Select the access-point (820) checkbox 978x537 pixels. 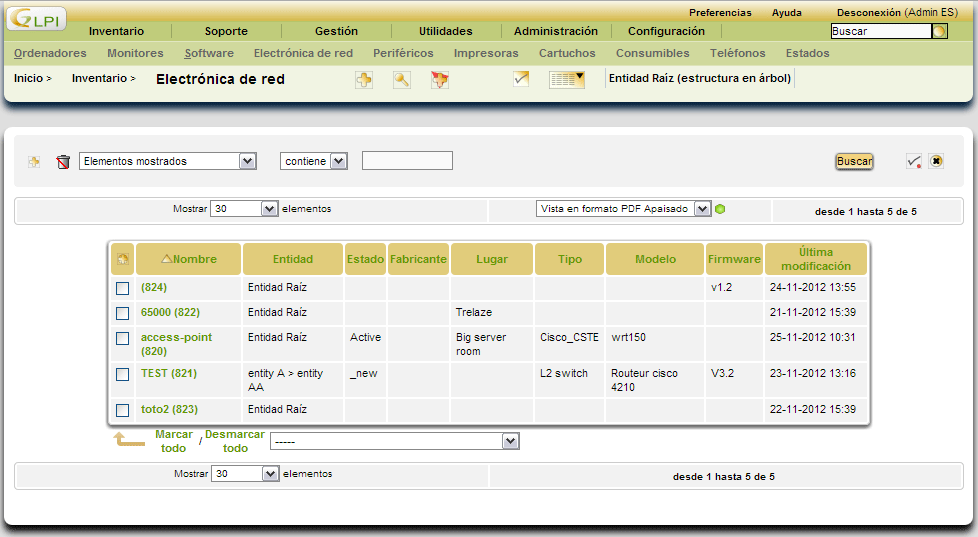[x=123, y=338]
